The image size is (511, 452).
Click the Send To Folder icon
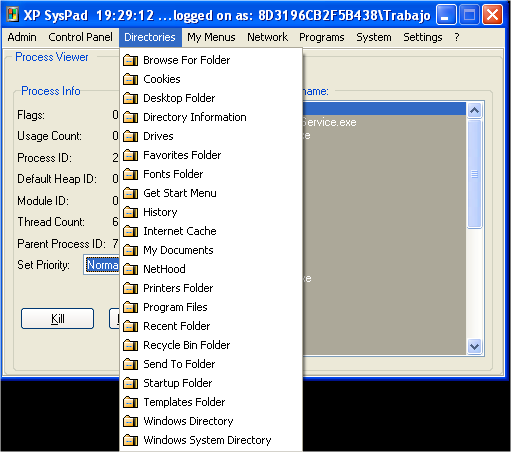pos(130,364)
